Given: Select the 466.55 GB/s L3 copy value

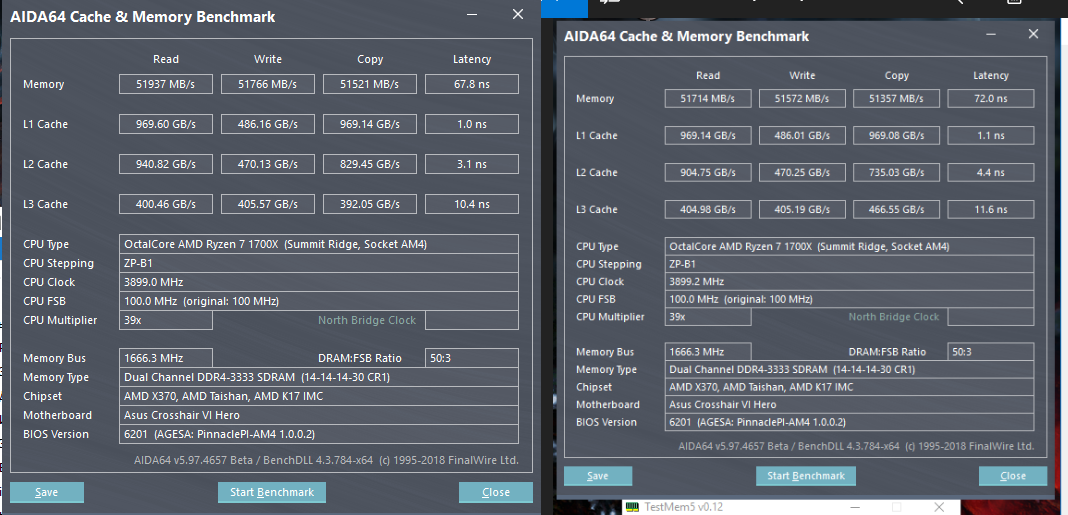Looking at the screenshot, I should coord(896,209).
